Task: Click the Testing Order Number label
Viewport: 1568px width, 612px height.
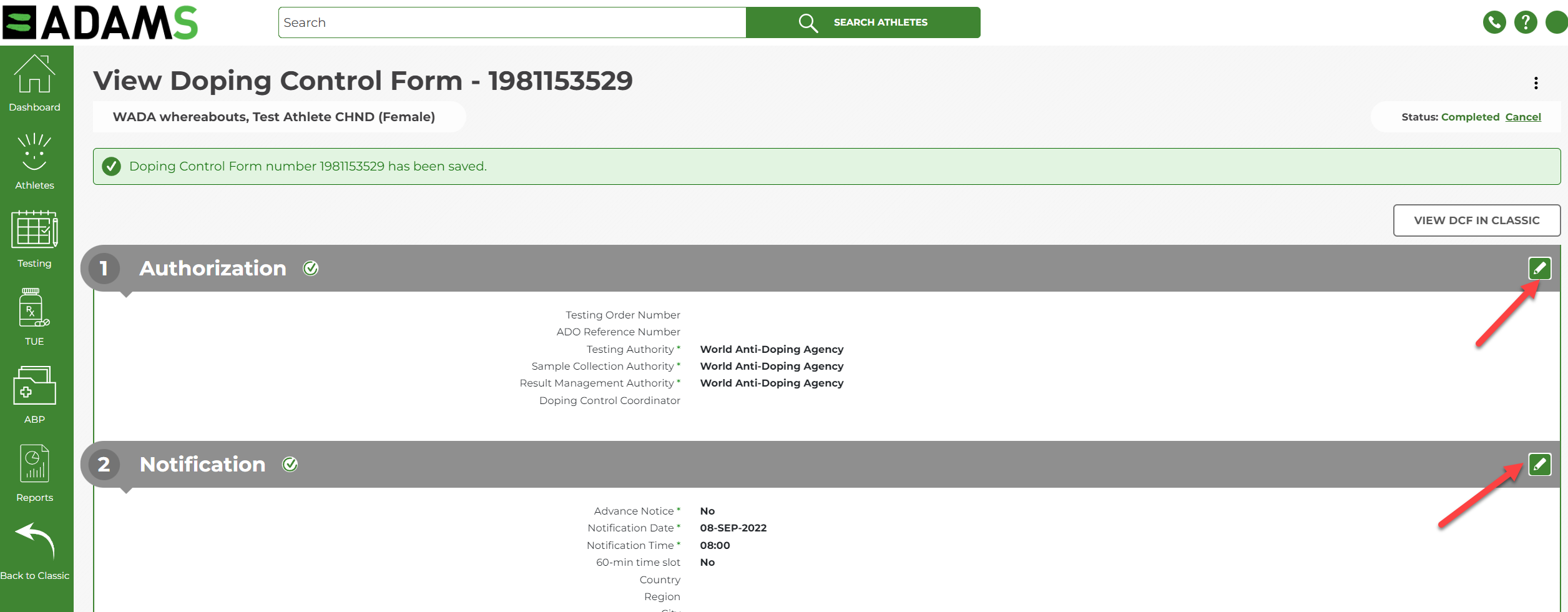Action: pos(623,315)
